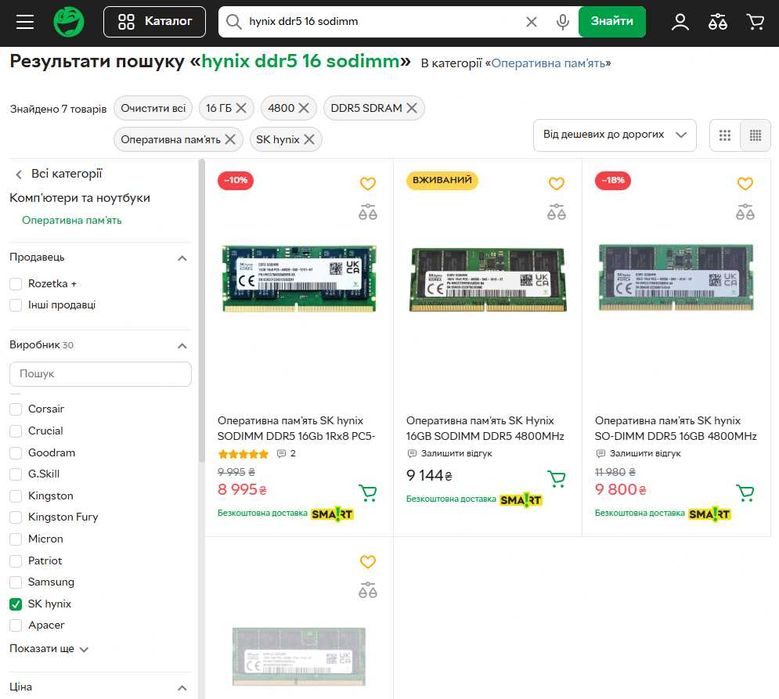Add -18% SK hynix to wishlist
The width and height of the screenshot is (779, 699).
(745, 183)
